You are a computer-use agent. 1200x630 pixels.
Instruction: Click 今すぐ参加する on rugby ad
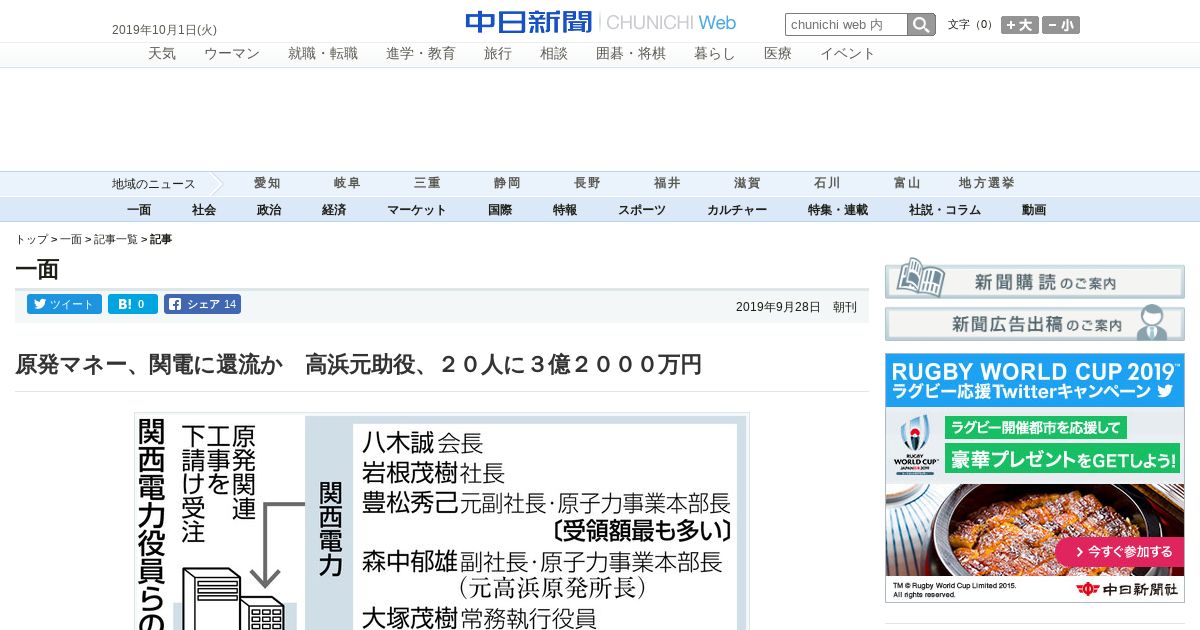point(1119,552)
